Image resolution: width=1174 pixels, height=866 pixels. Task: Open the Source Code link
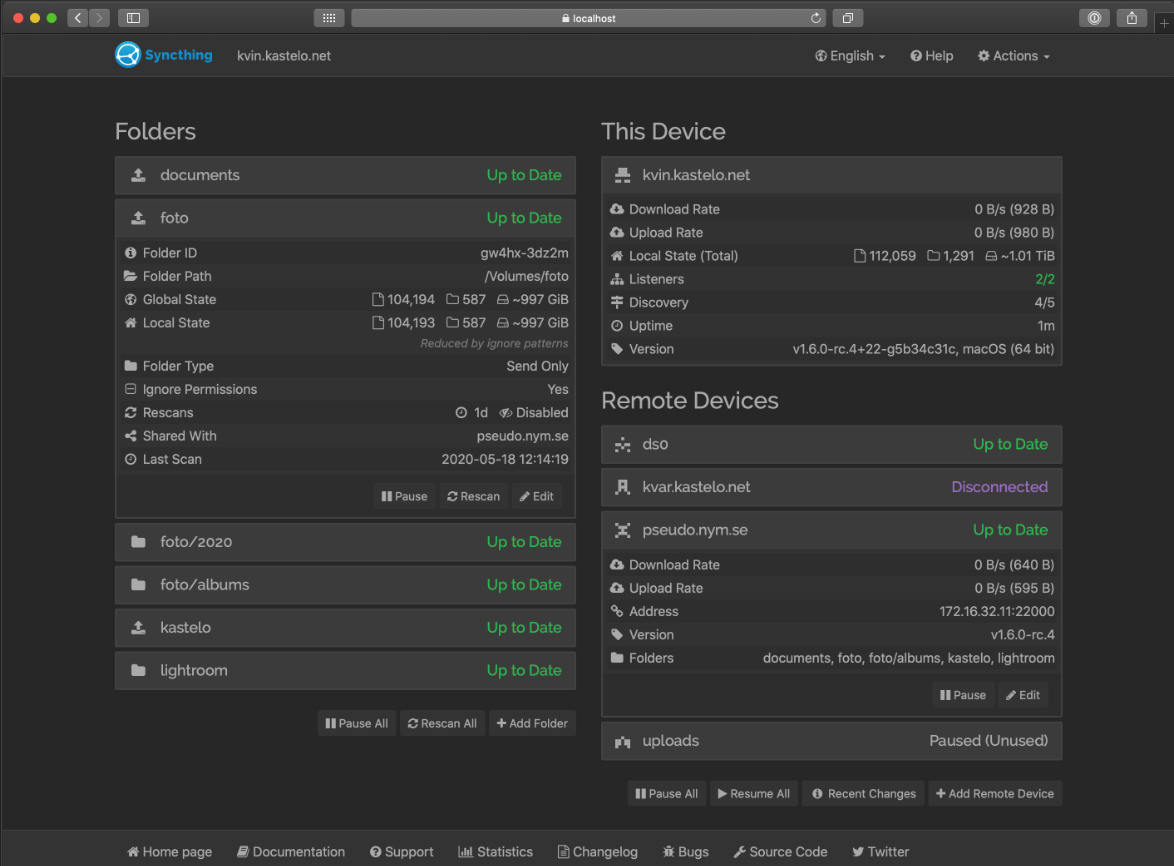point(780,851)
